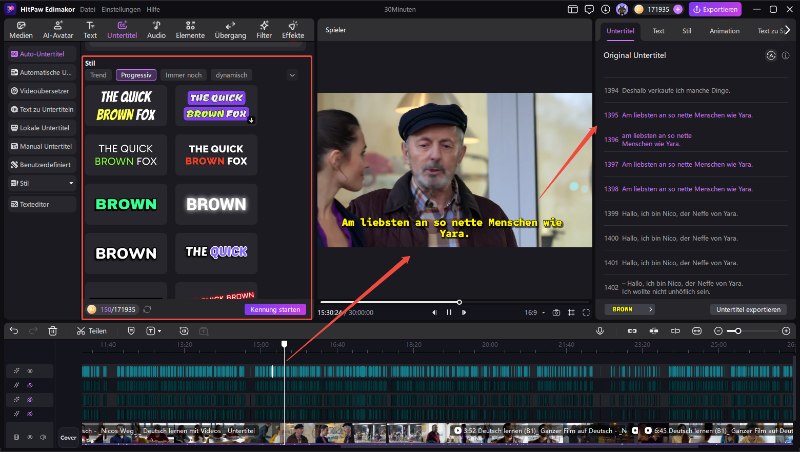
Task: Open the Audio tool in the top toolbar
Action: (156, 29)
